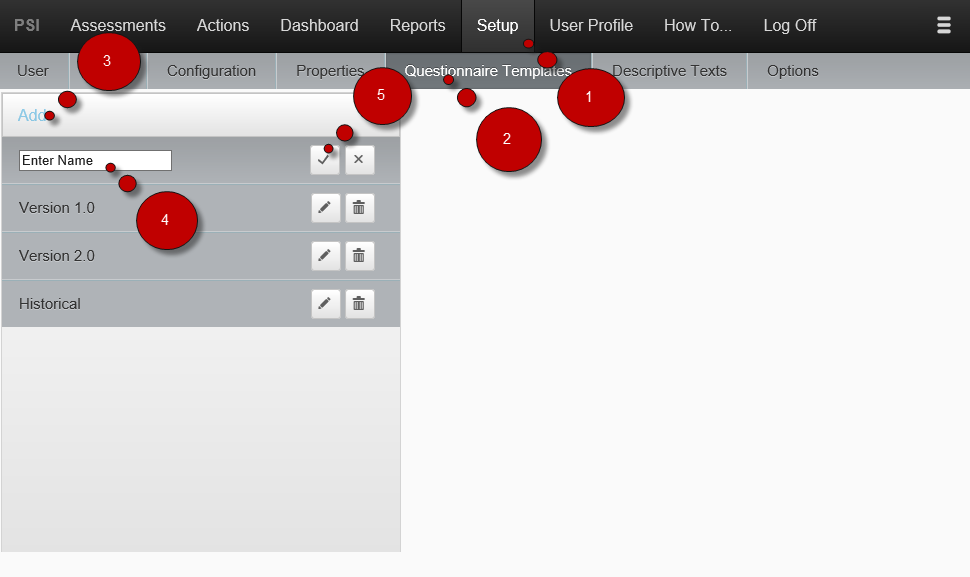Open the Assessments menu
The width and height of the screenshot is (970, 577).
pos(118,25)
